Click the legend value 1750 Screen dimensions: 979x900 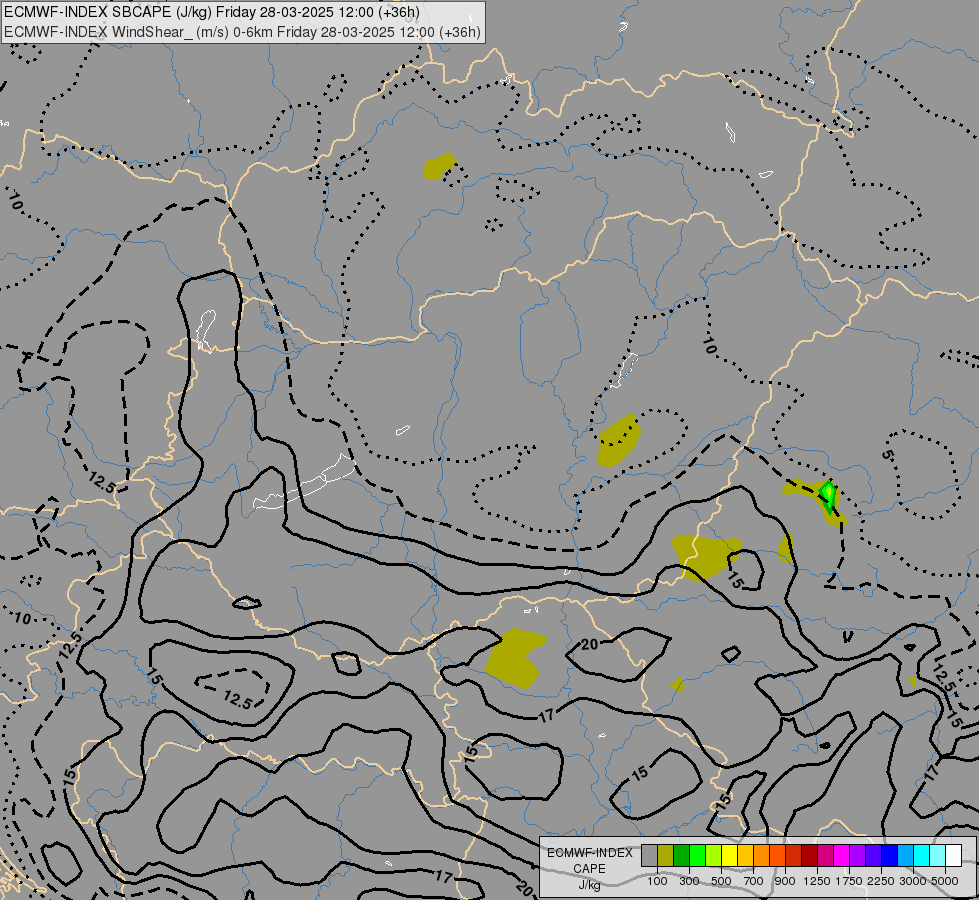[x=849, y=881]
